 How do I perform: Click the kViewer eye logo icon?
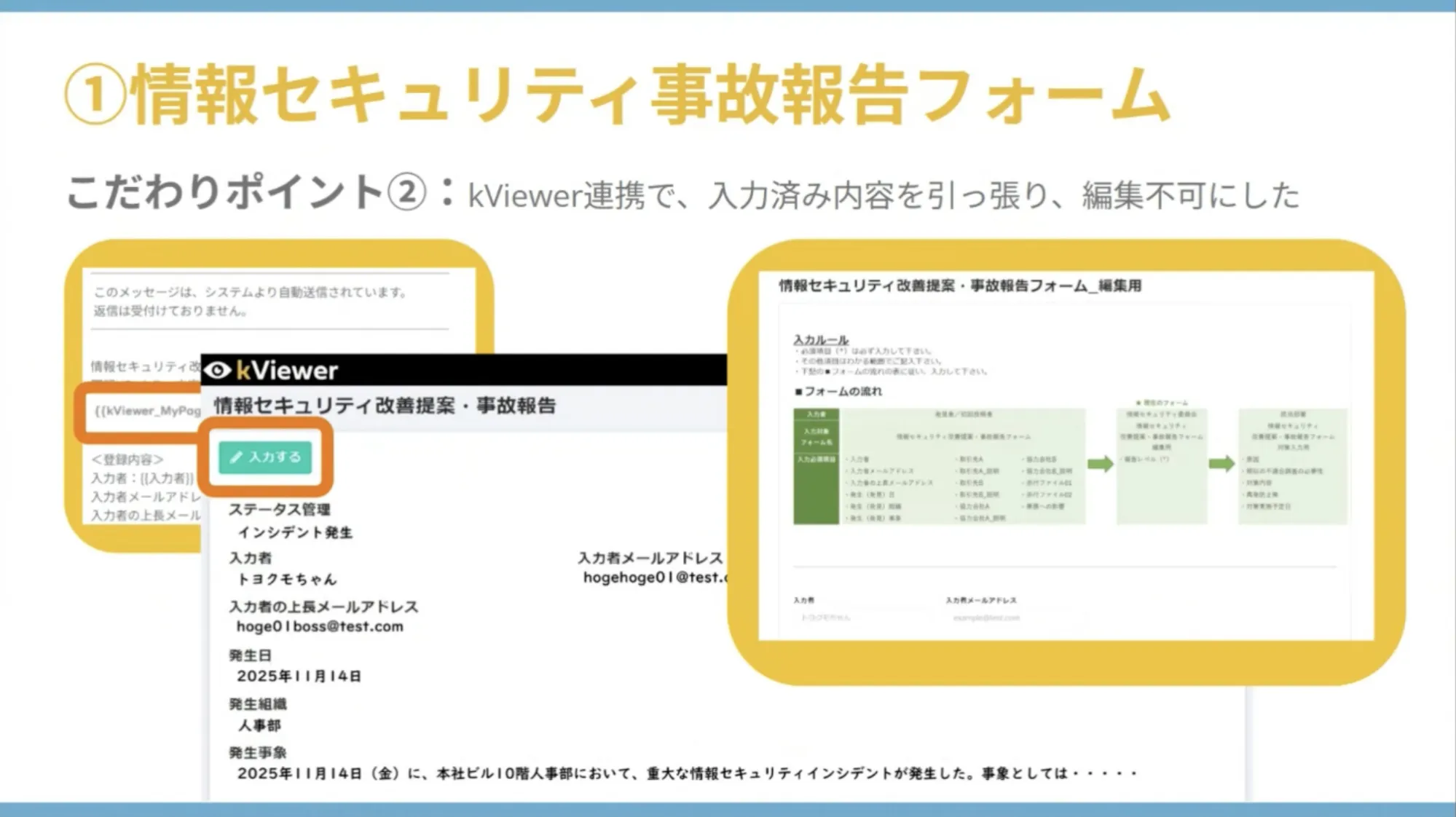(x=217, y=371)
